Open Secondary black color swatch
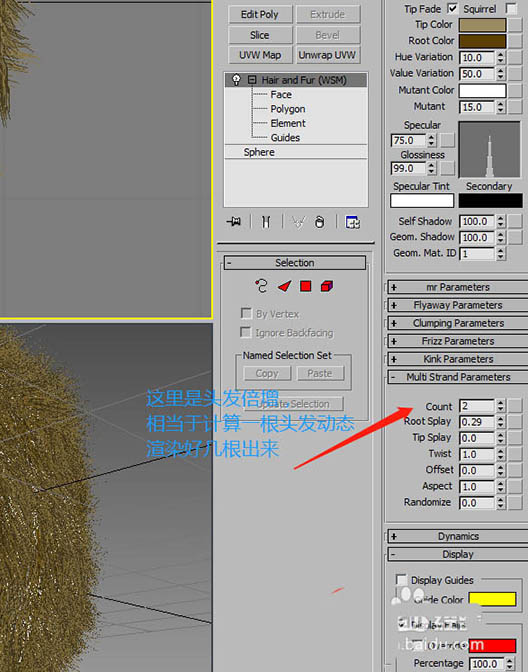This screenshot has width=528, height=672. [491, 201]
